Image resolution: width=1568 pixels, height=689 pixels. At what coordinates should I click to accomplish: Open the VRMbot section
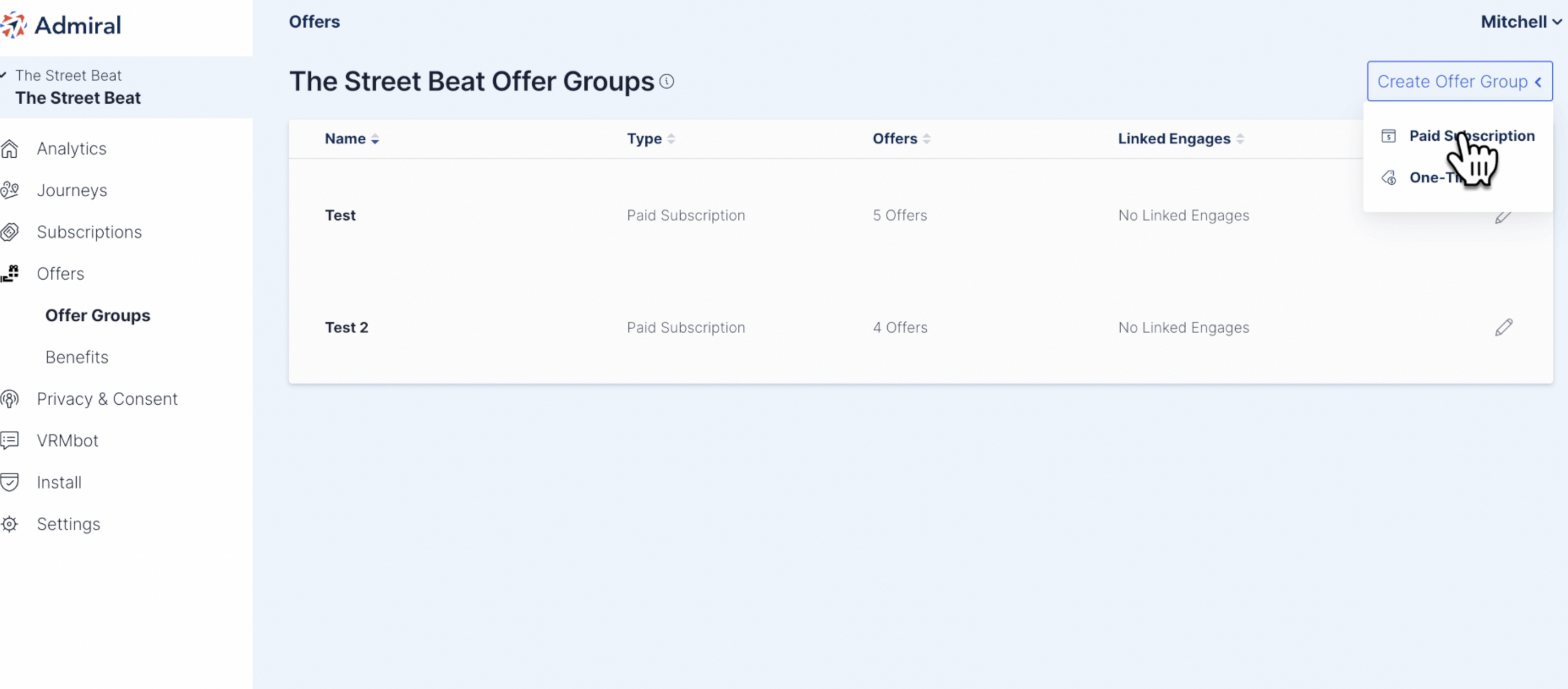67,440
